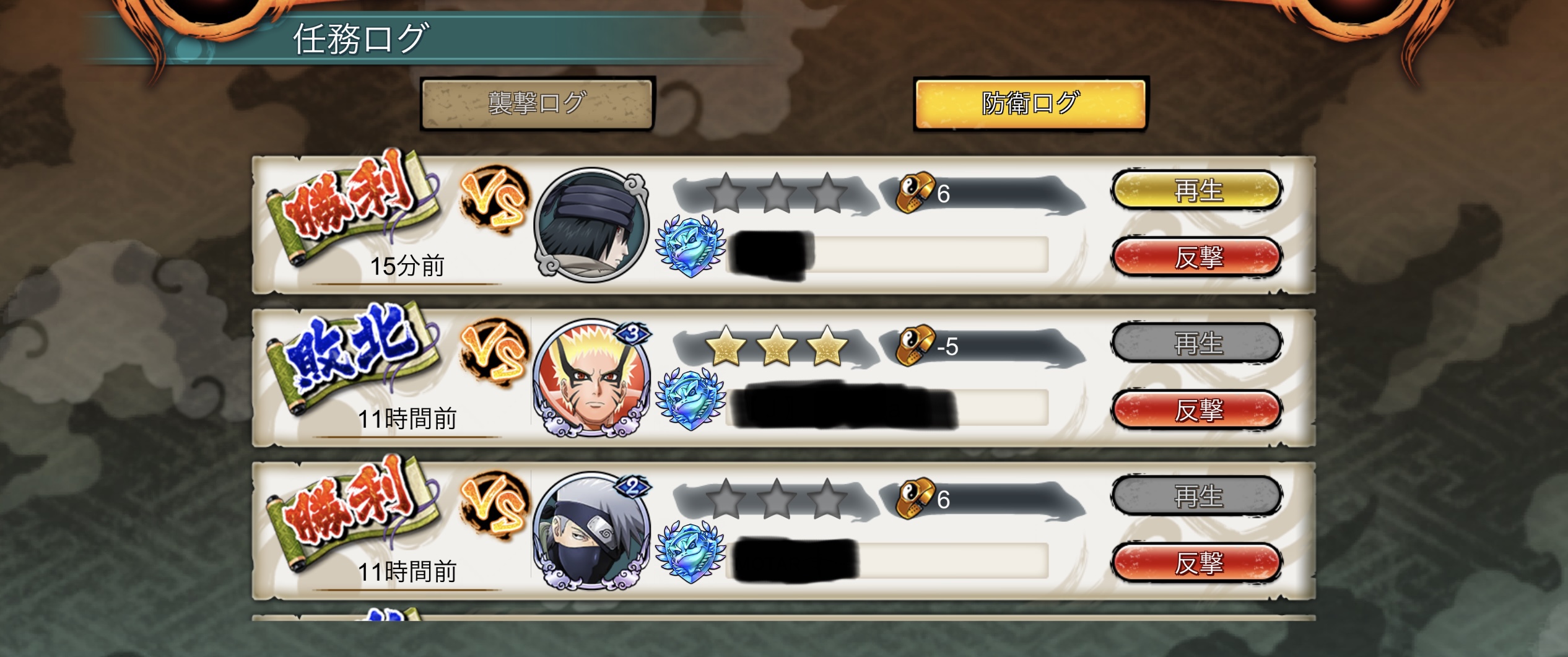Select the 防衛ログ tab
1568x657 pixels.
click(x=1031, y=103)
